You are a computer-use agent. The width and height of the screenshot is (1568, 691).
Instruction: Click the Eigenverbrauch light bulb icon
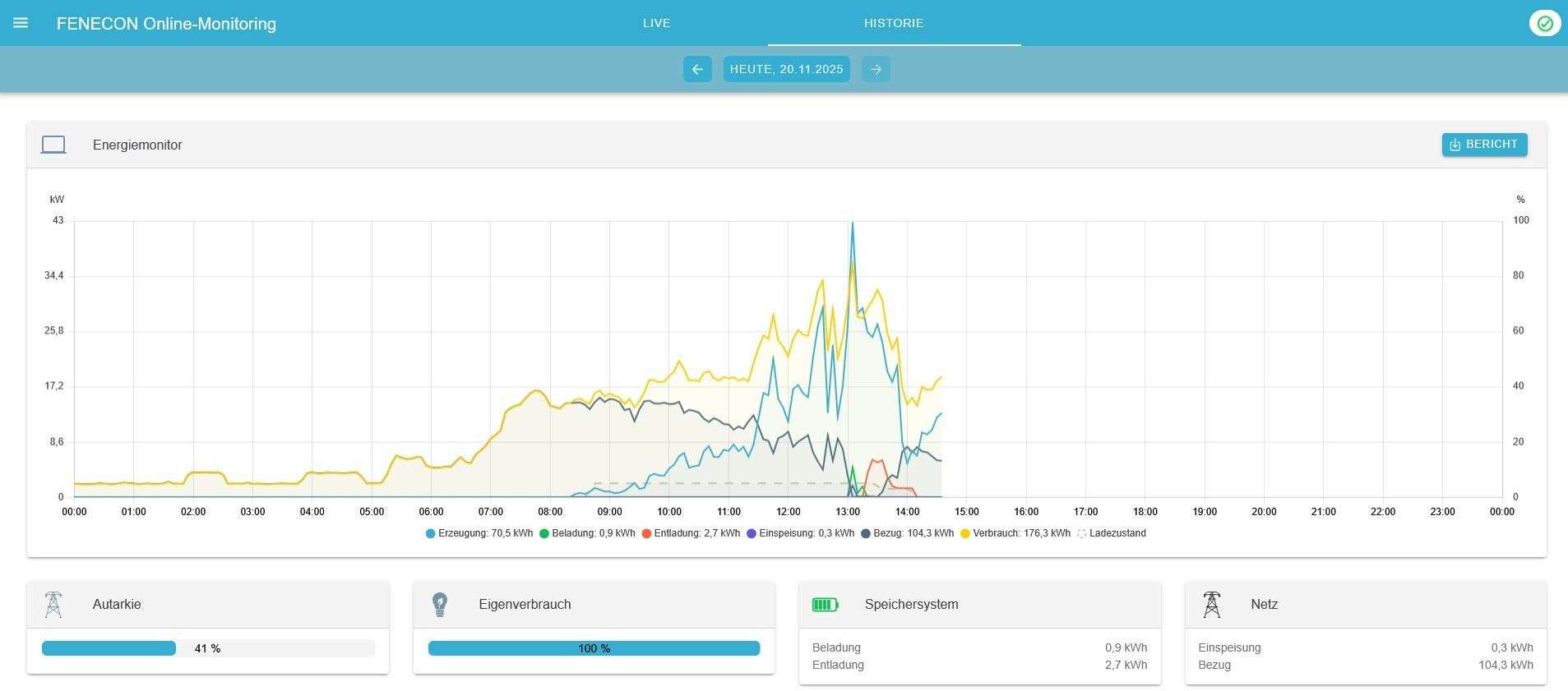pyautogui.click(x=440, y=604)
